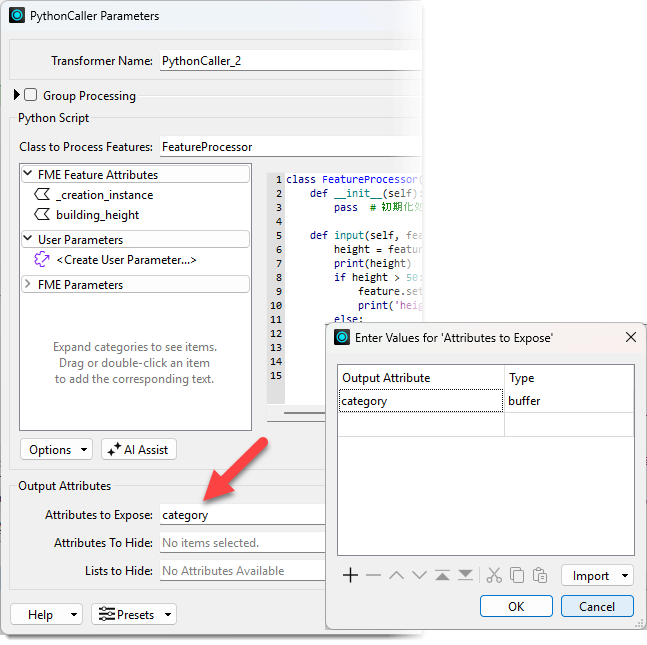Move row up with the up arrow icon
The image size is (647, 645).
point(397,575)
